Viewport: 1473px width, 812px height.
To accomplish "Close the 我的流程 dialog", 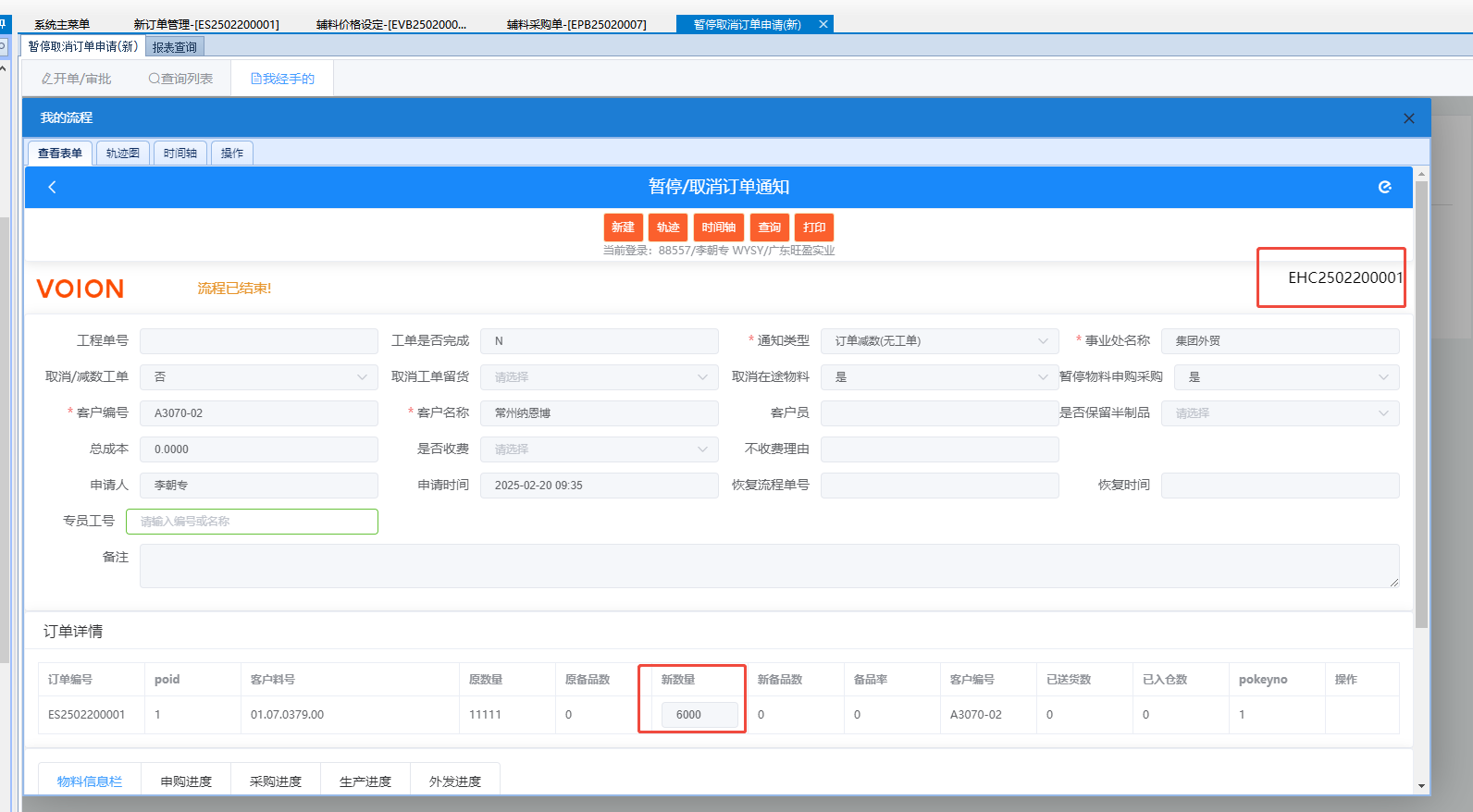I will click(1408, 118).
